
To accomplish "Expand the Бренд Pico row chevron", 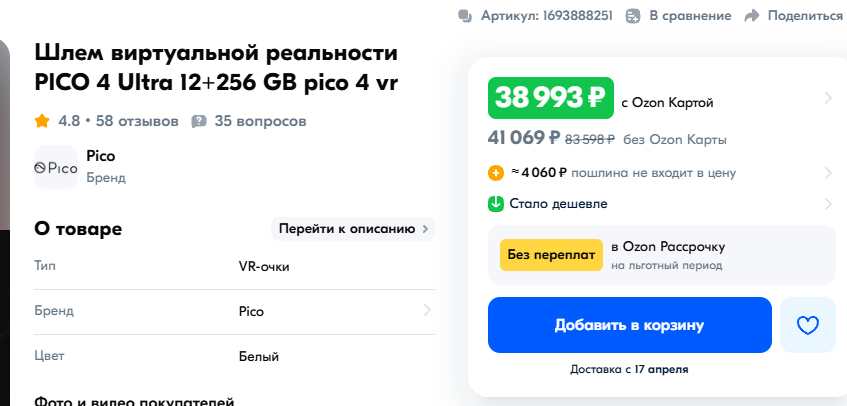I will click(427, 311).
